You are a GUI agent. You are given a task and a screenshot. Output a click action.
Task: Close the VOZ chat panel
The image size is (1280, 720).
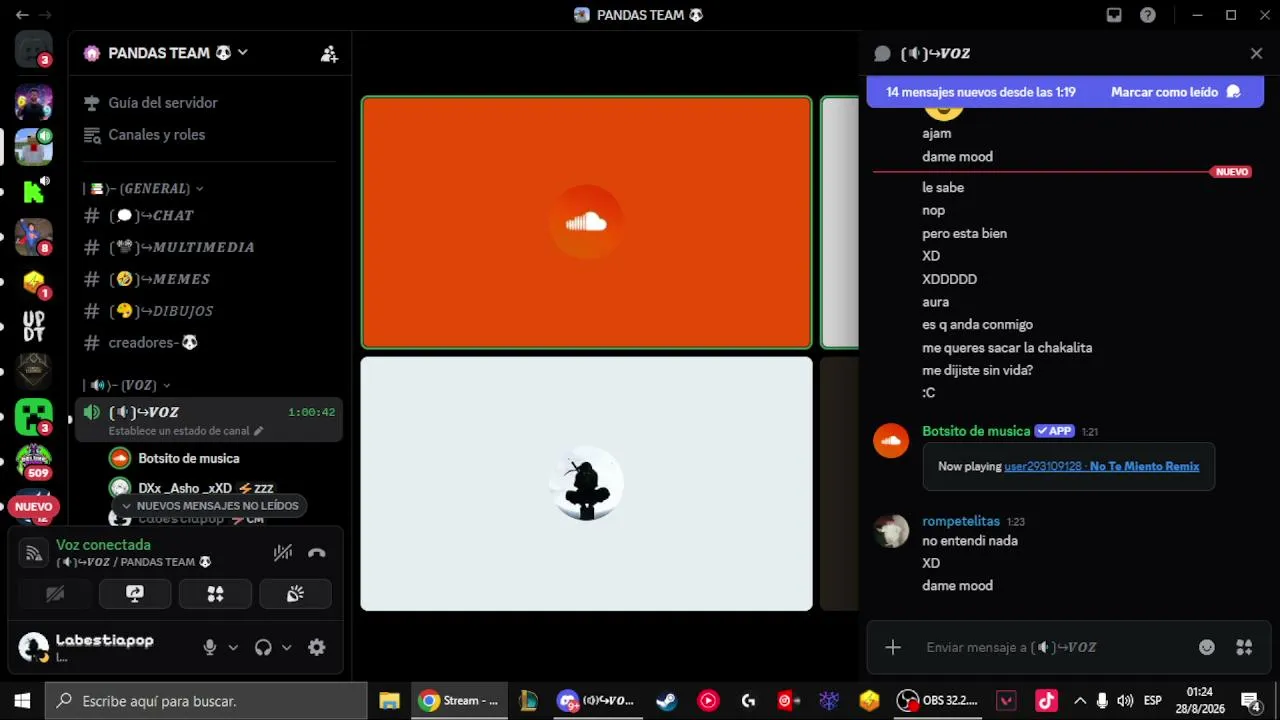point(1257,54)
